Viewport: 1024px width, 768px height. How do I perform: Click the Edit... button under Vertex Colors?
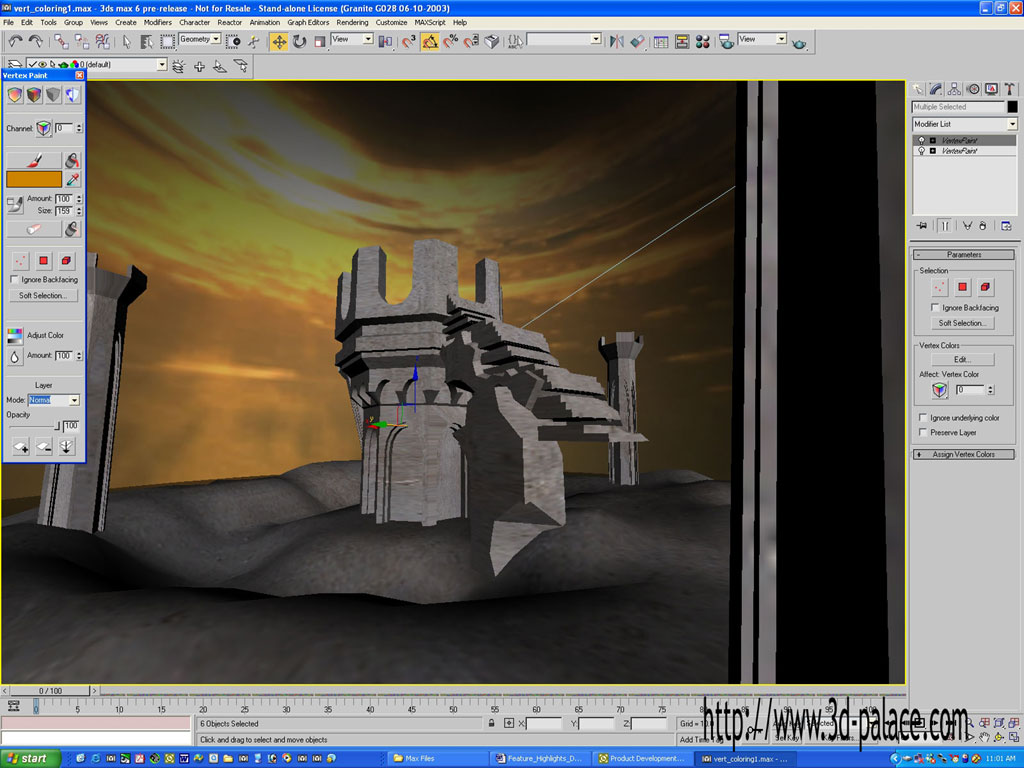[x=963, y=360]
